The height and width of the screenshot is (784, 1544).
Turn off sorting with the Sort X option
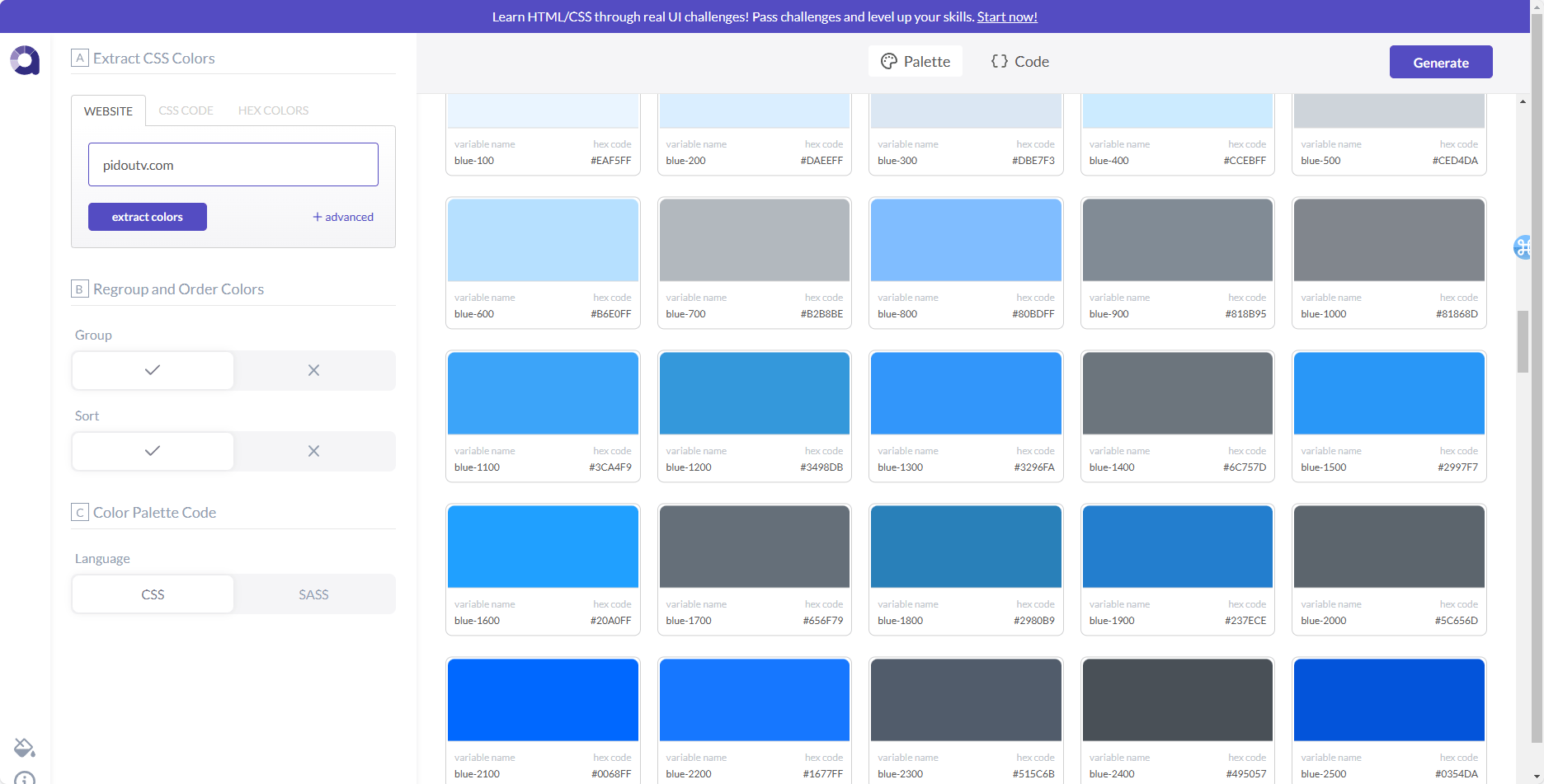point(313,451)
